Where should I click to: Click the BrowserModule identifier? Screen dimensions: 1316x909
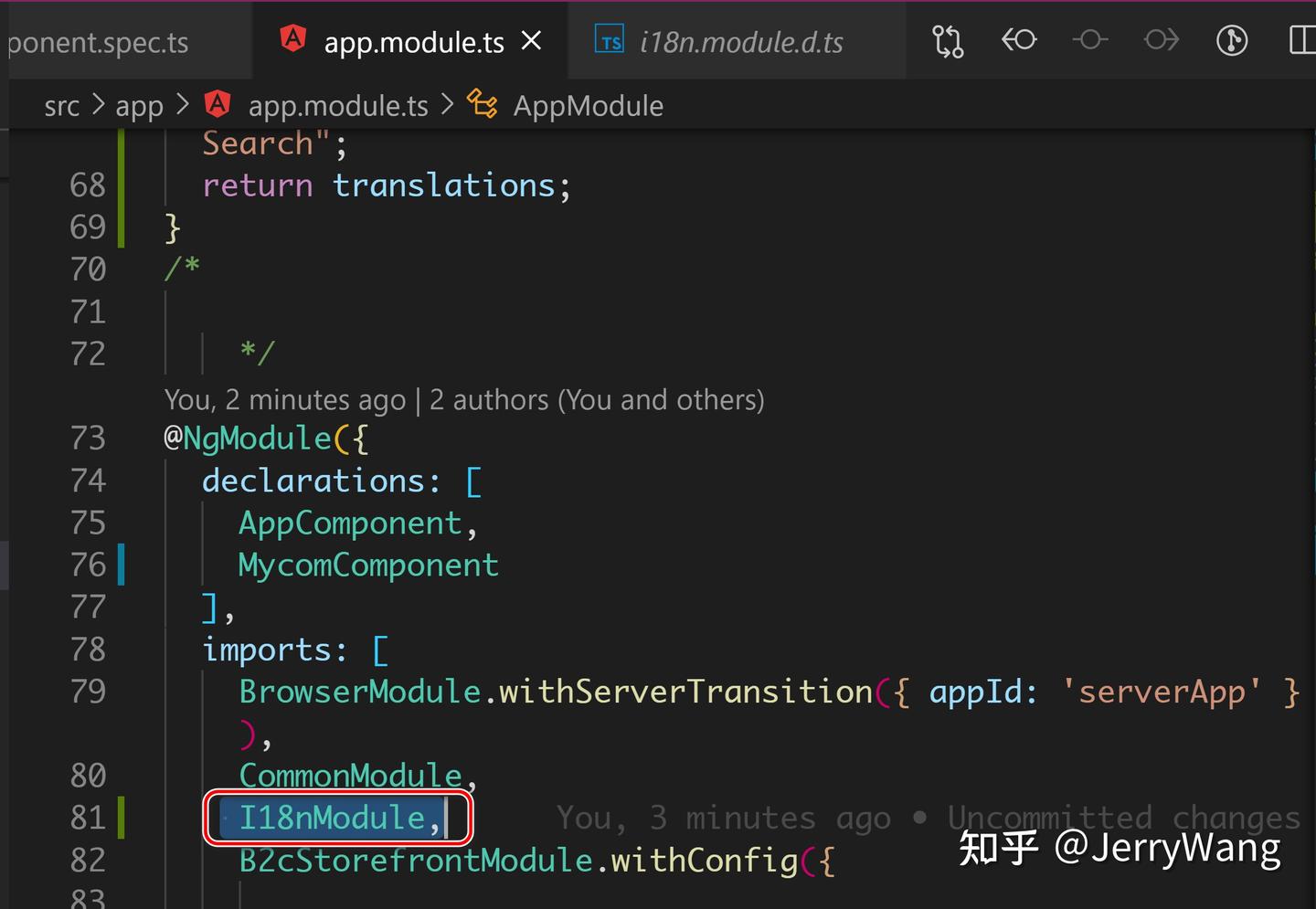(x=360, y=692)
